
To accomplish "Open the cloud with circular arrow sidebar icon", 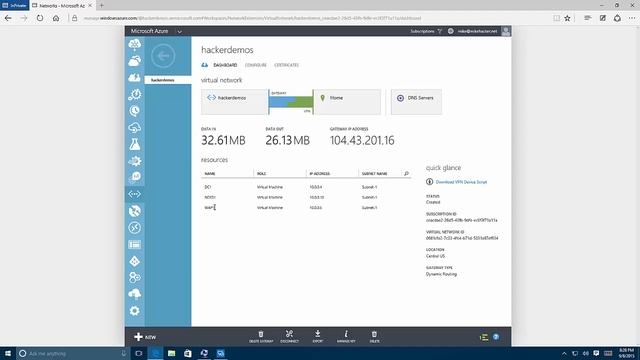I will [x=135, y=128].
